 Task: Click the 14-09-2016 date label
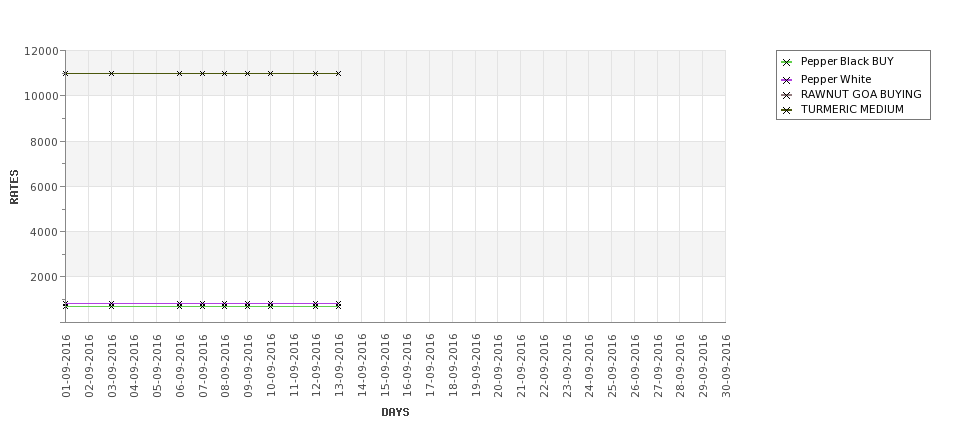tap(362, 366)
